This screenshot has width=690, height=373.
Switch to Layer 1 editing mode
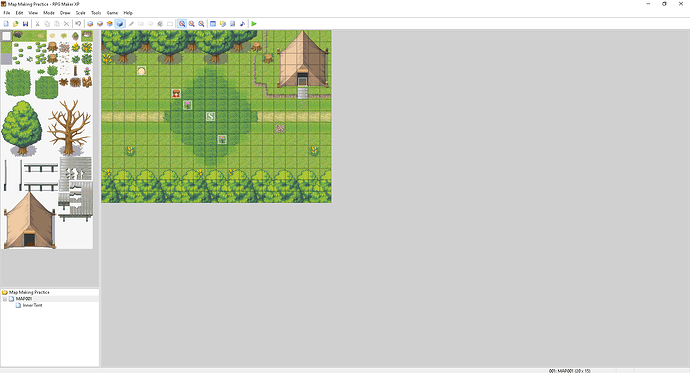[90, 24]
